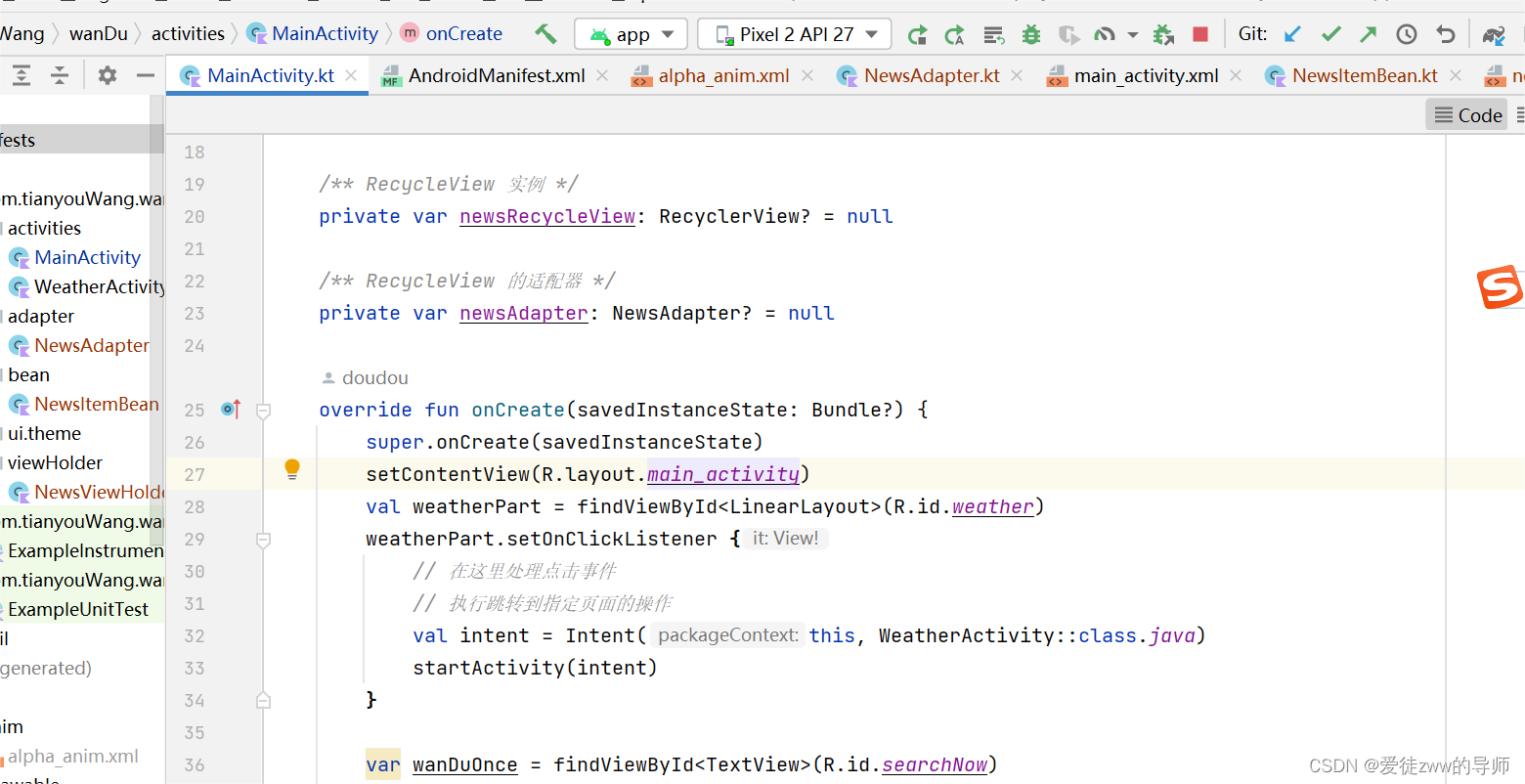1525x784 pixels.
Task: Open ExampleInstrumentedTest in the project tree
Action: pos(84,550)
